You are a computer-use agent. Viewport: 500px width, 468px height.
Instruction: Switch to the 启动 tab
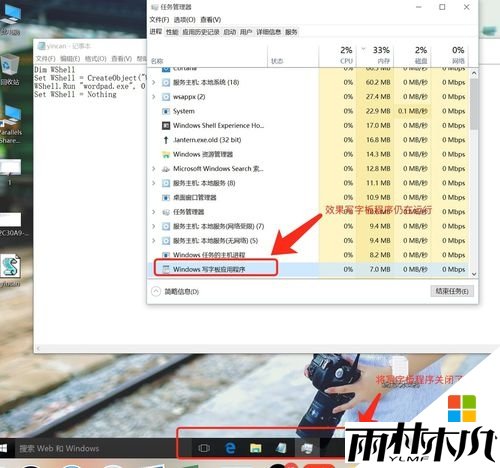click(x=229, y=32)
